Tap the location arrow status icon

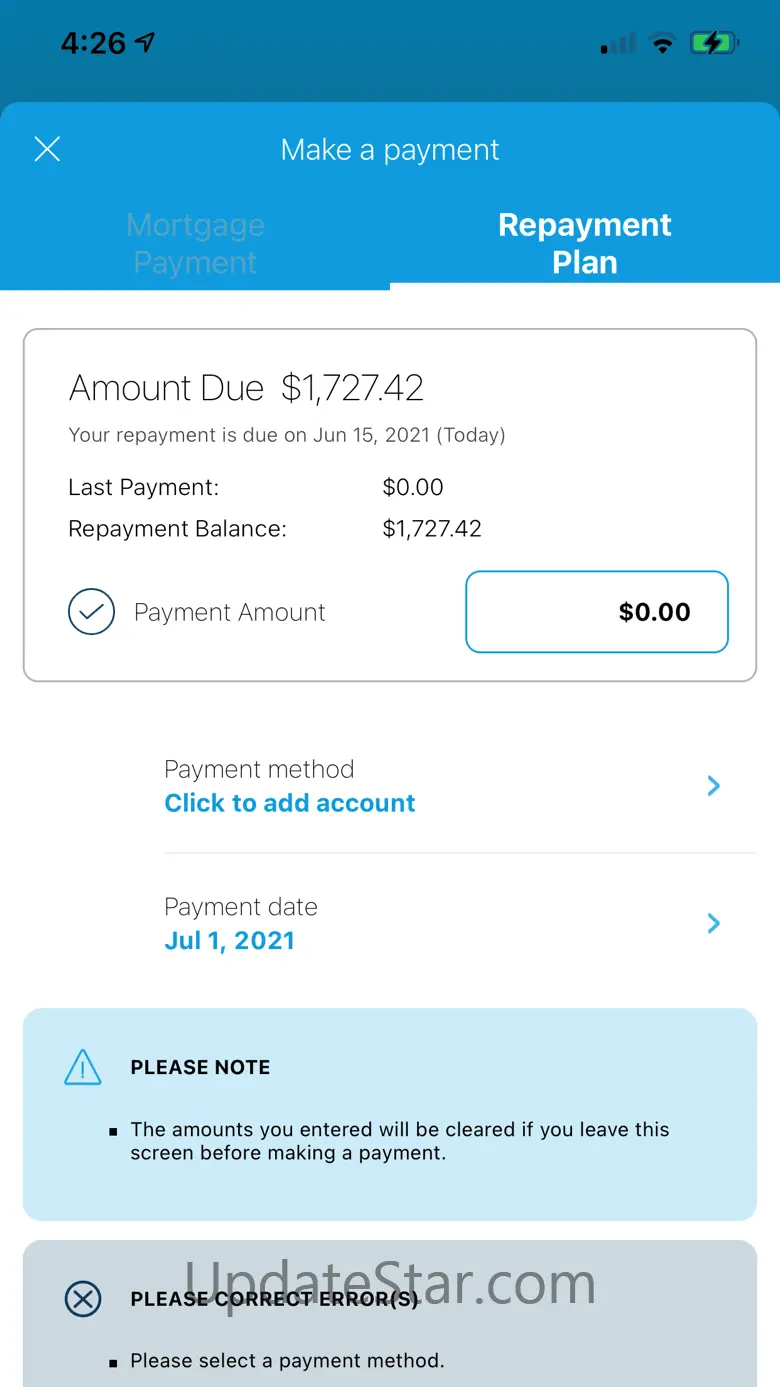[146, 42]
